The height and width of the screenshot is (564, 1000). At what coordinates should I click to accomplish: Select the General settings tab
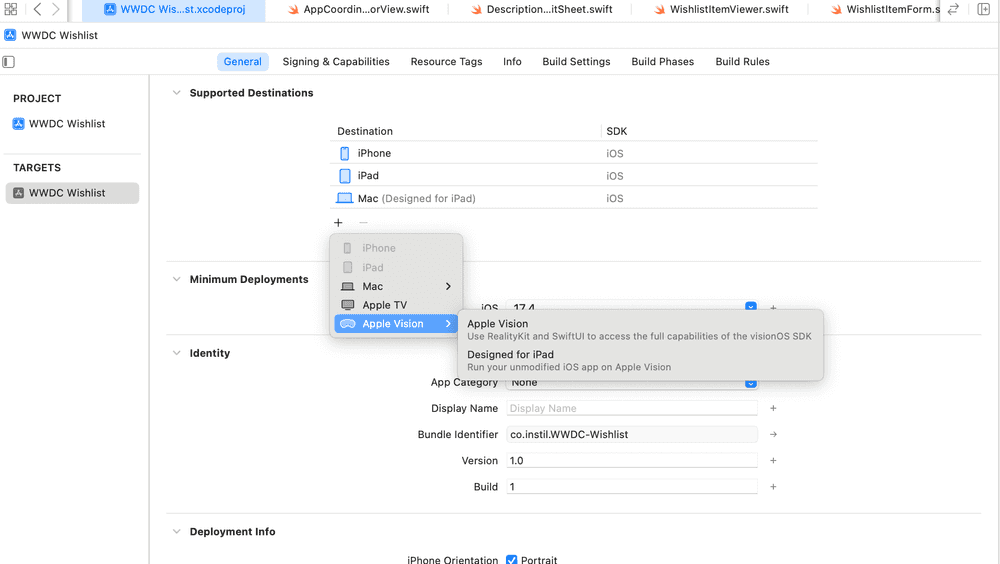click(x=242, y=62)
